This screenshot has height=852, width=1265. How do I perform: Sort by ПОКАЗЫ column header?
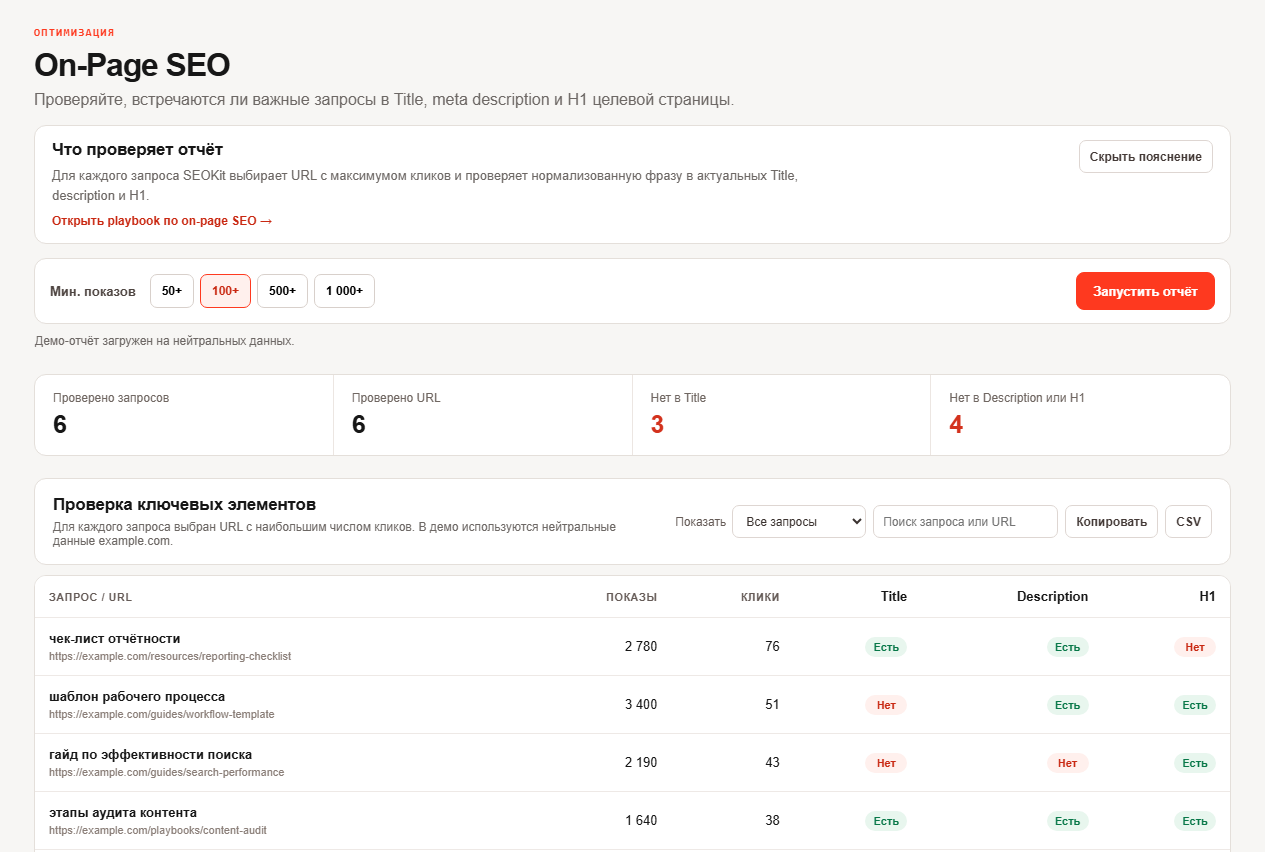(x=631, y=597)
